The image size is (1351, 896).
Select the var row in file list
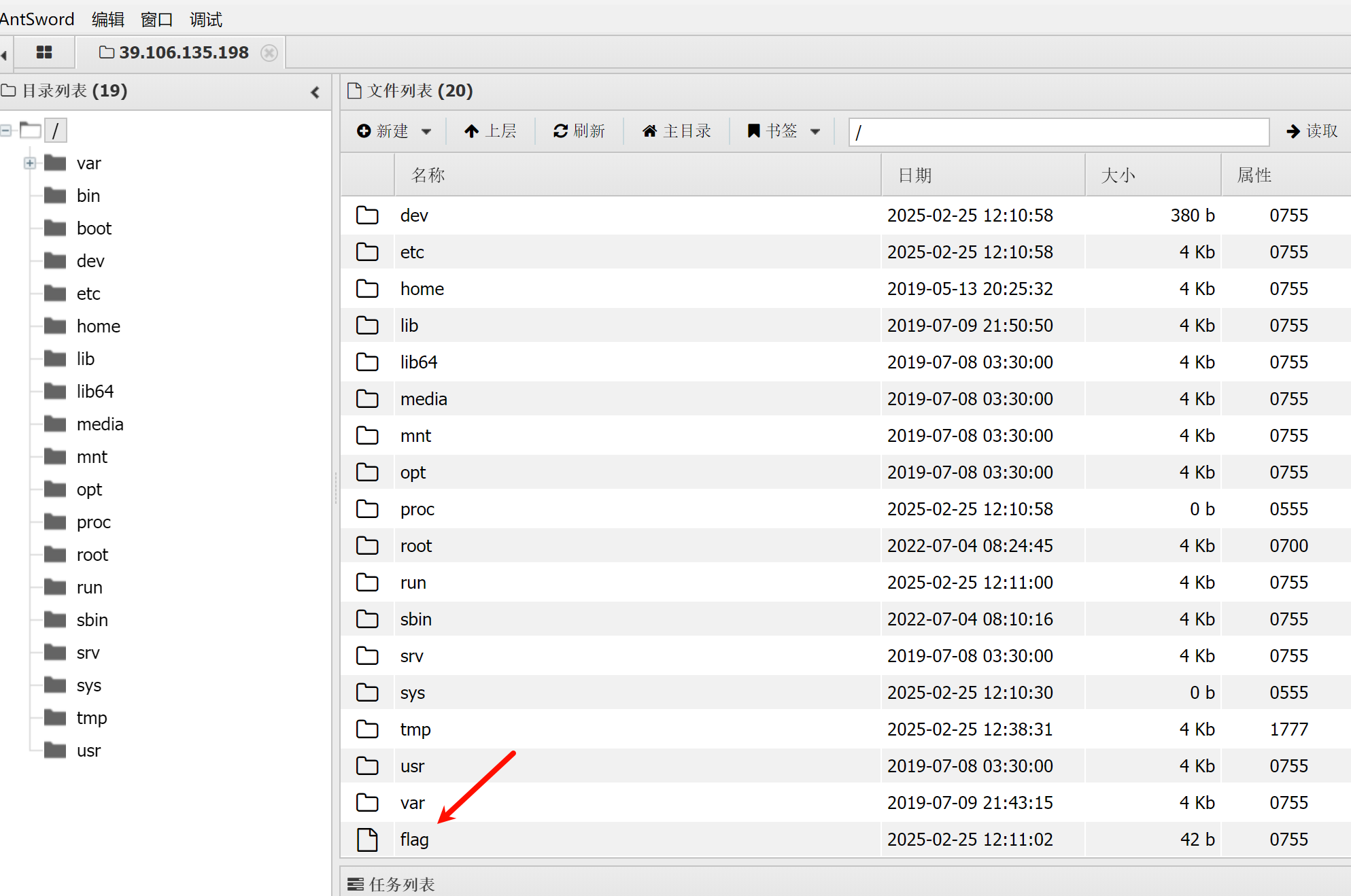tap(846, 803)
